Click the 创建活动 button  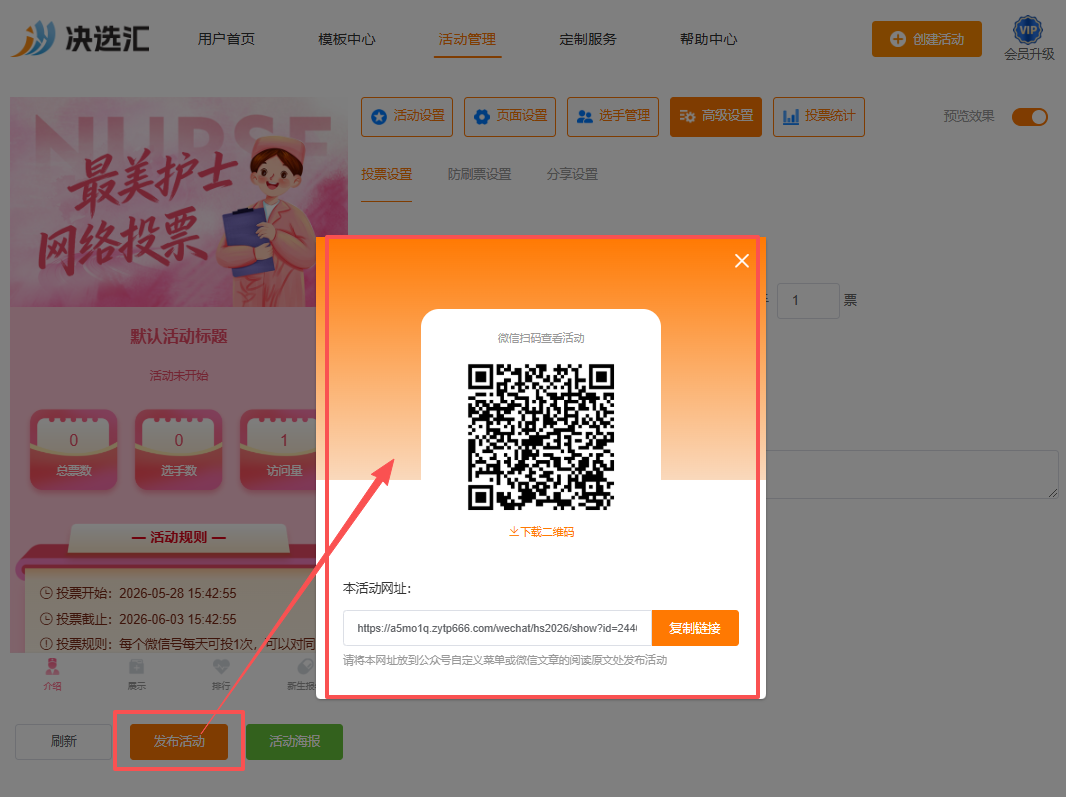click(927, 39)
